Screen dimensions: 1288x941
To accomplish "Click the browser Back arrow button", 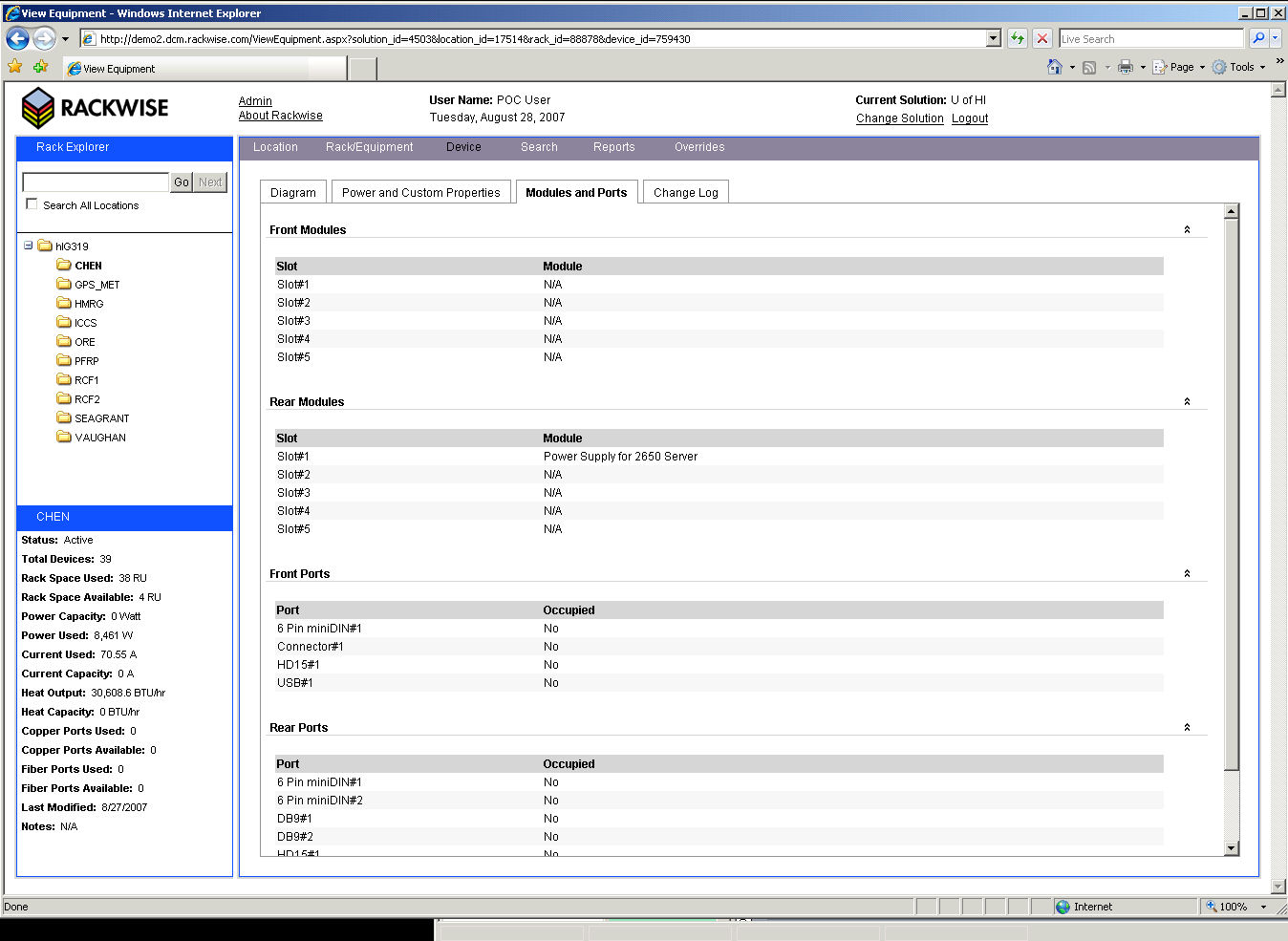I will pos(17,38).
